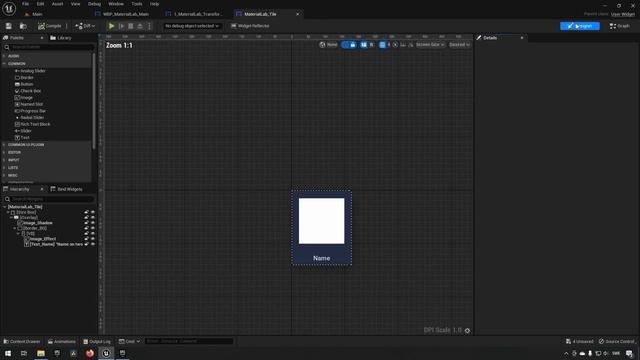640x360 pixels.
Task: Select Text widget in Palette
Action: pos(22,138)
